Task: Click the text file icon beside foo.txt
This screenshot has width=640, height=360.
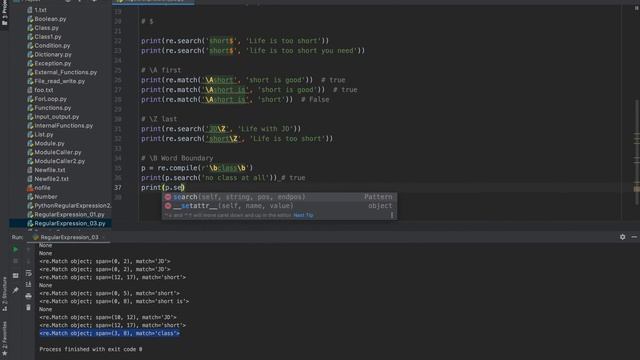Action: click(30, 90)
